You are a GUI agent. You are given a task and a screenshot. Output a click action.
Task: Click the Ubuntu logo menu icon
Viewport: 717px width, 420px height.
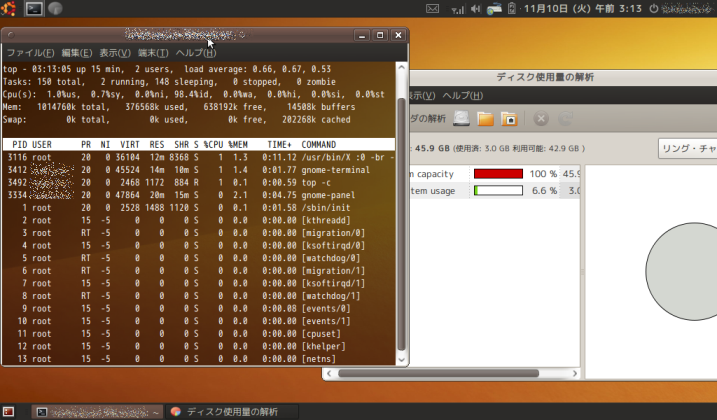pyautogui.click(x=8, y=8)
